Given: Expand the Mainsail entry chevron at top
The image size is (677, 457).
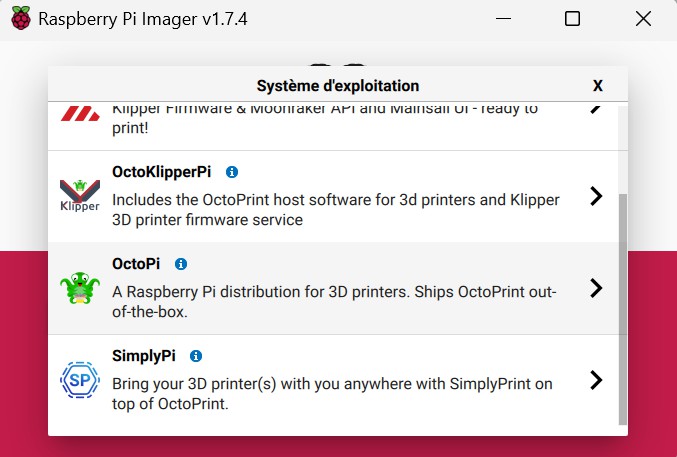Looking at the screenshot, I should click(596, 108).
